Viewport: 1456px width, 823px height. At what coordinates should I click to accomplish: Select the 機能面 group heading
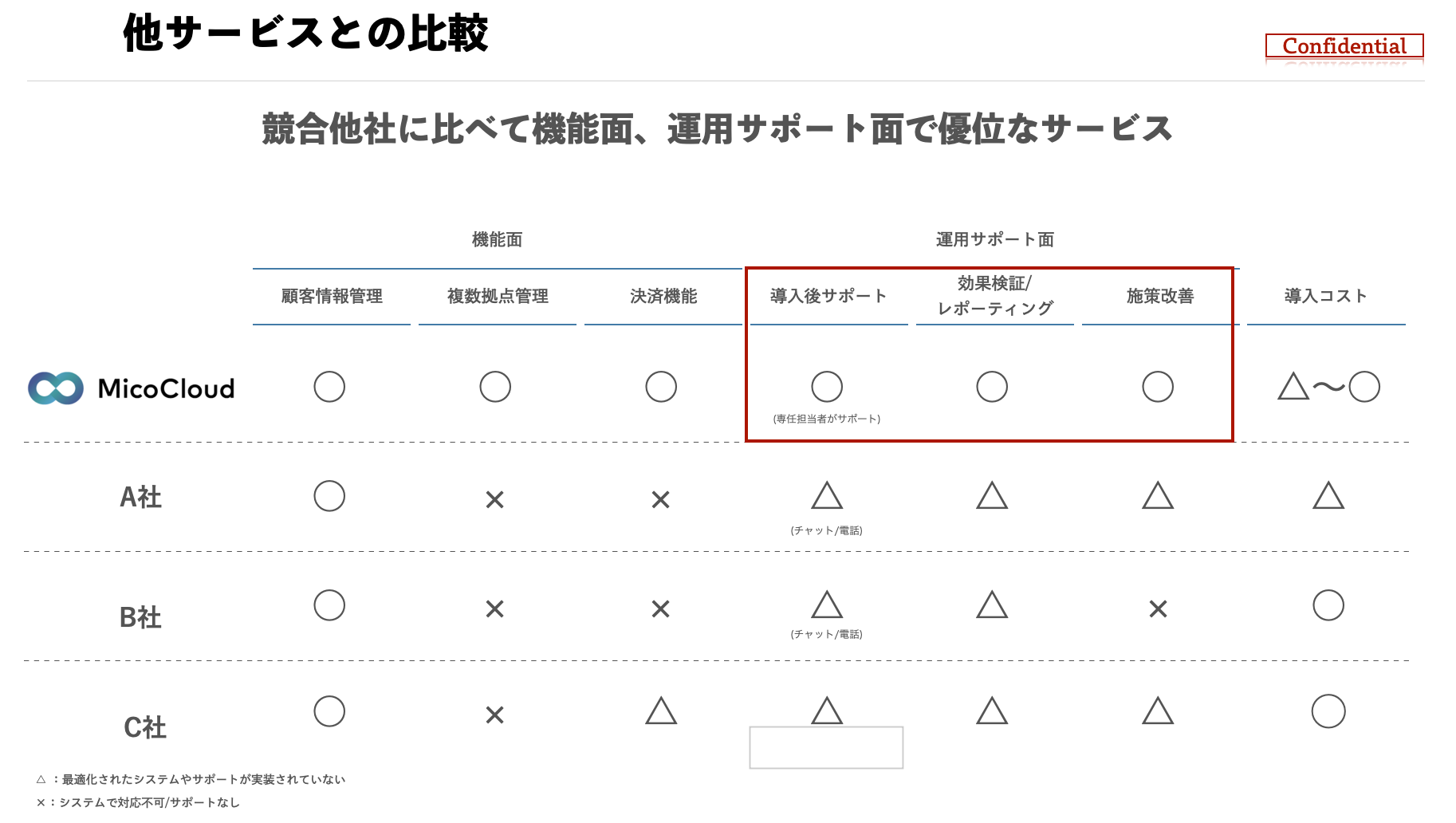[x=497, y=239]
